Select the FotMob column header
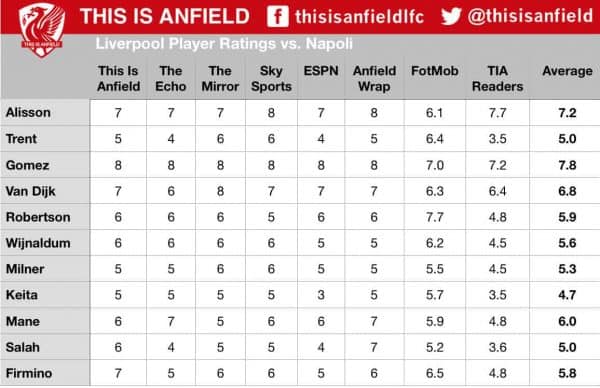Image resolution: width=600 pixels, height=388 pixels. (435, 71)
